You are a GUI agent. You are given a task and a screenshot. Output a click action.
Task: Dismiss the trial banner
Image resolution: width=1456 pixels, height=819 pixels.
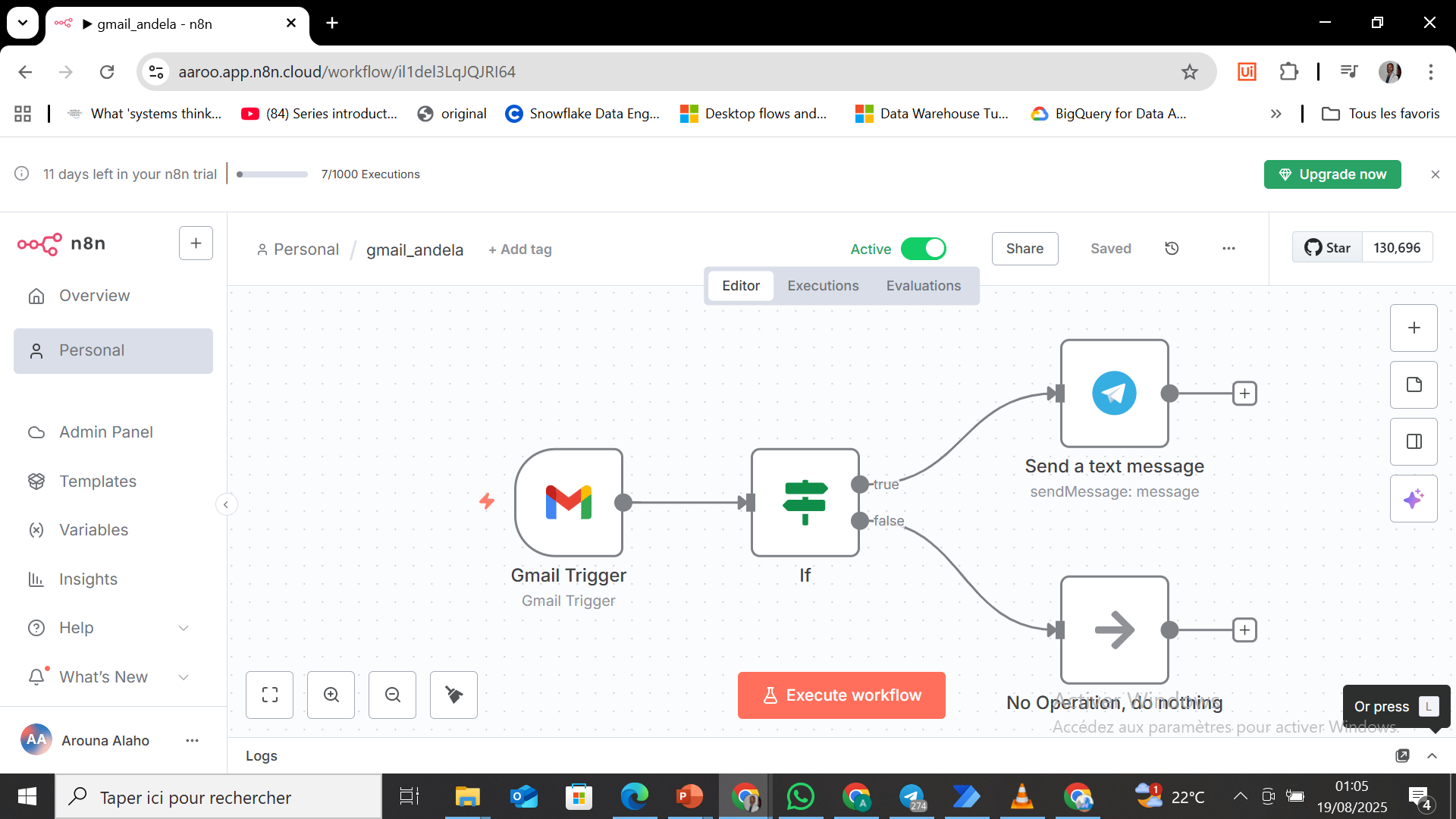tap(1435, 174)
